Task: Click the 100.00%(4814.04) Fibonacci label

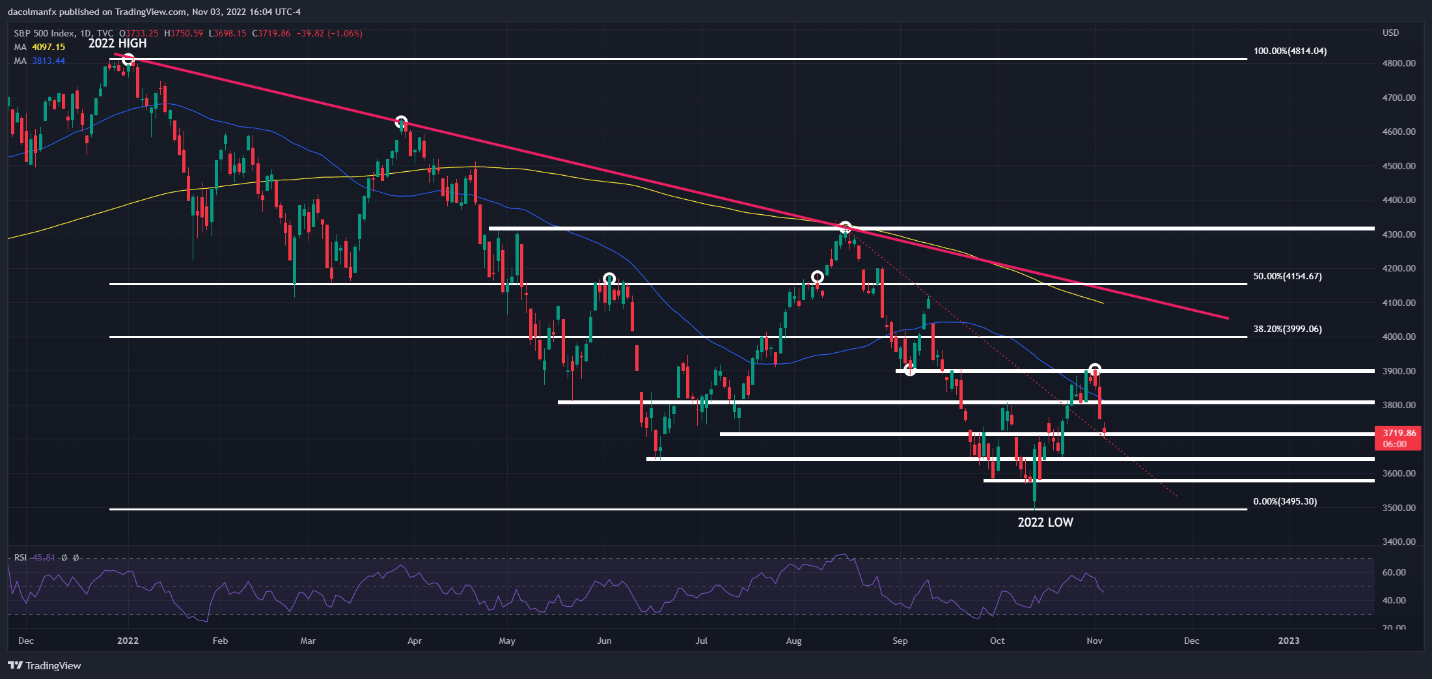Action: coord(1290,50)
